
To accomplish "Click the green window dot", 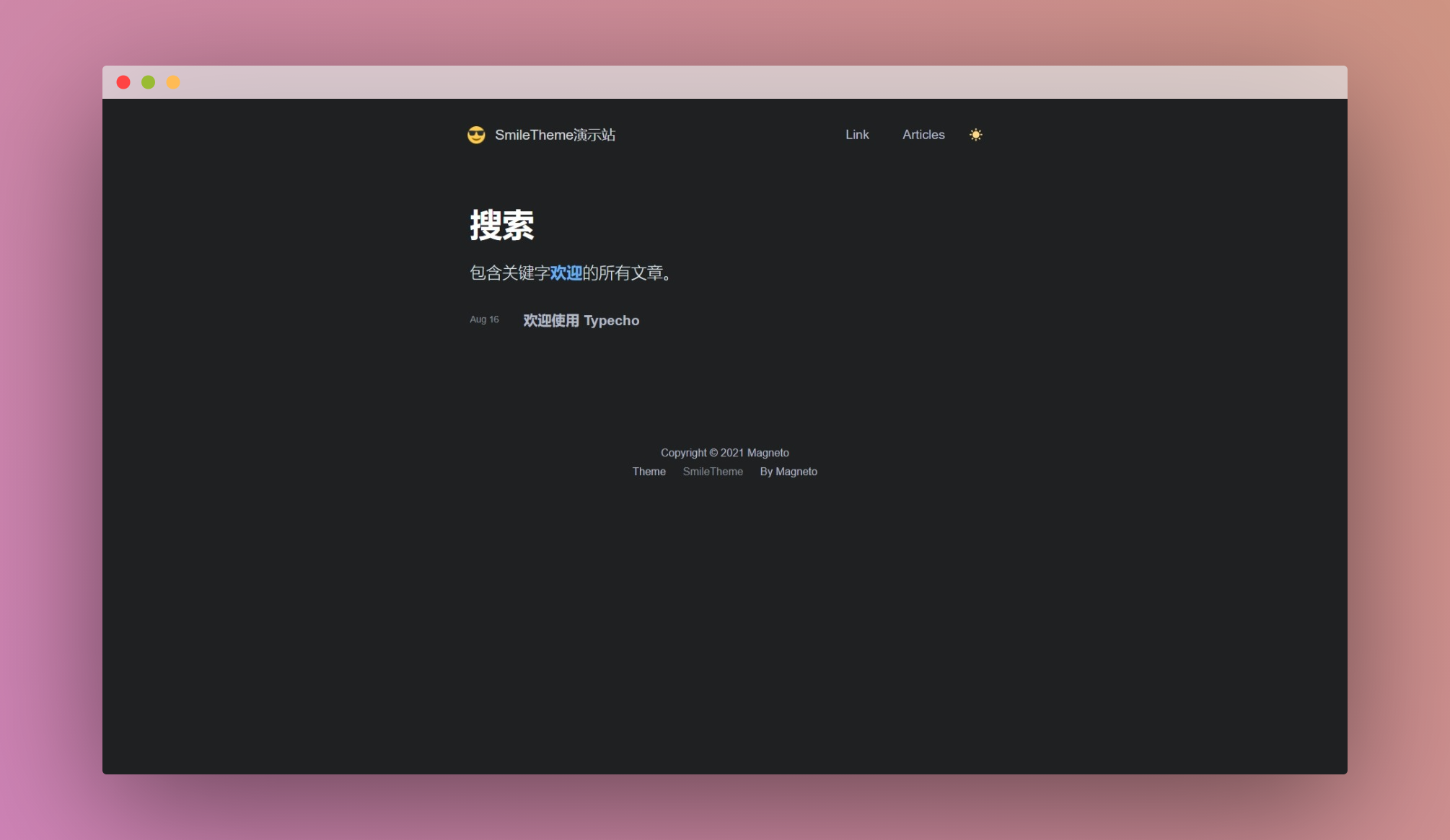I will pos(148,82).
